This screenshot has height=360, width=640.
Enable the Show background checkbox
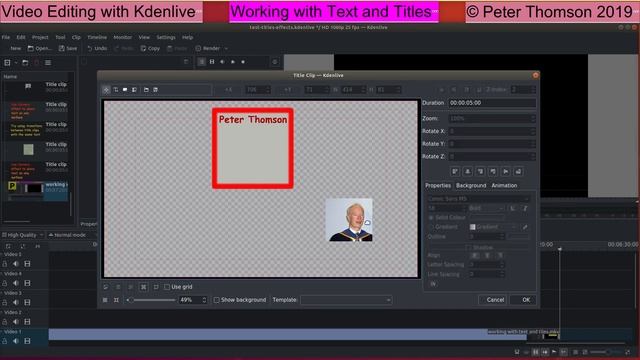217,300
